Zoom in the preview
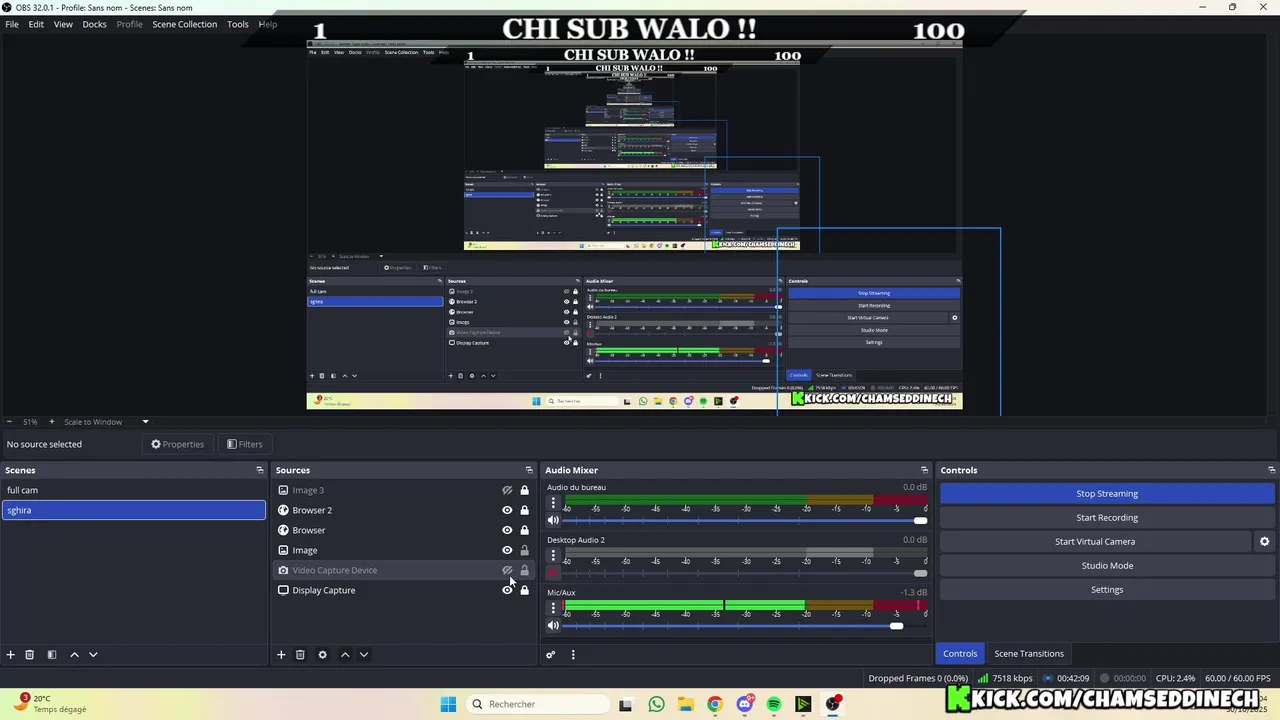The width and height of the screenshot is (1280, 720). click(52, 422)
